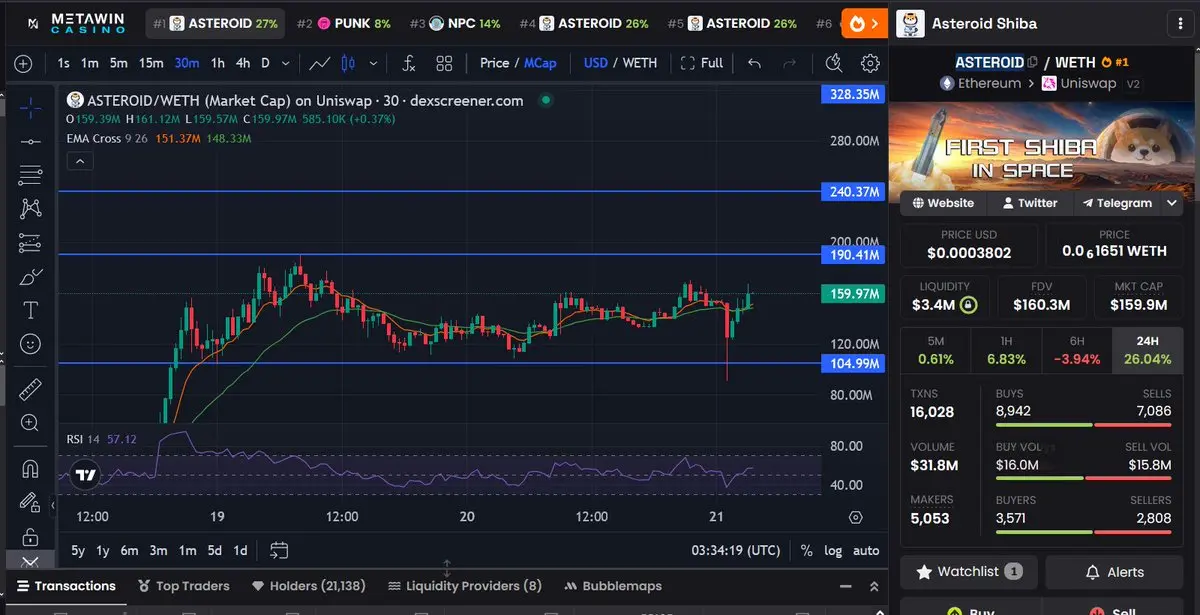Activate the zoom in tool
This screenshot has height=615, width=1200.
click(x=30, y=423)
